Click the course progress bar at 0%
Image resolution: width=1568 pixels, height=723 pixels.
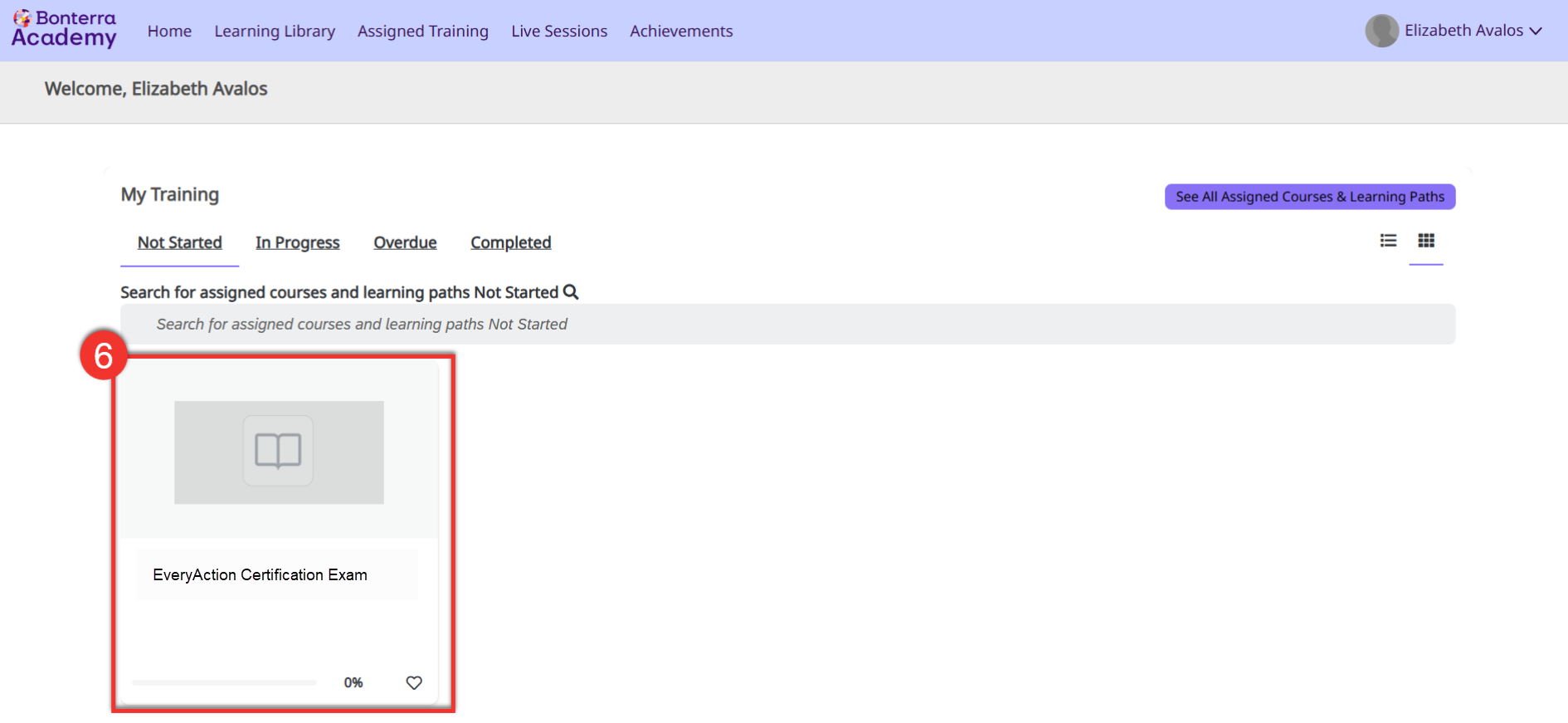pos(224,682)
